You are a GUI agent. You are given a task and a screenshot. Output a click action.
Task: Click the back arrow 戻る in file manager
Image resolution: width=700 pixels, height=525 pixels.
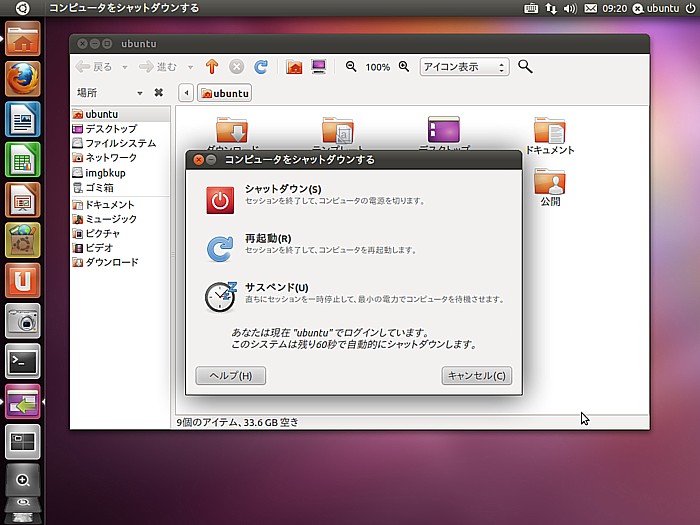(94, 67)
